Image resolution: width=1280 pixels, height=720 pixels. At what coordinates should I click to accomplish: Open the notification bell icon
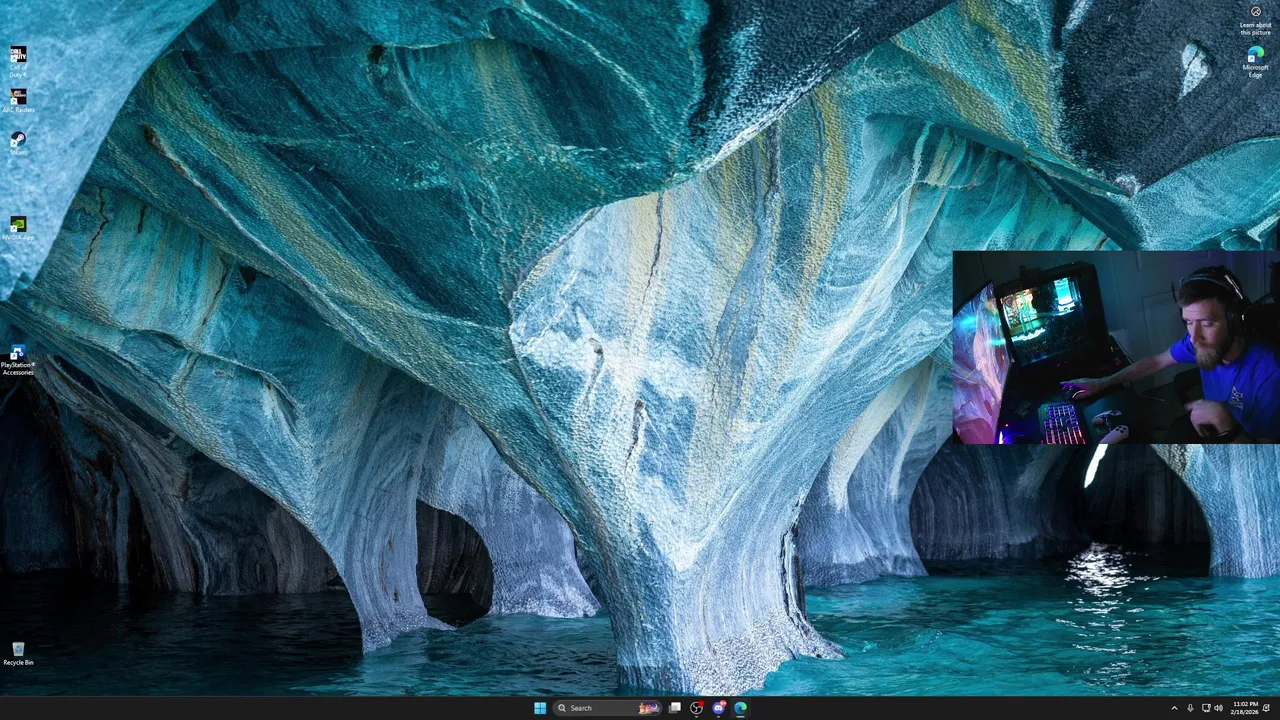click(1266, 708)
